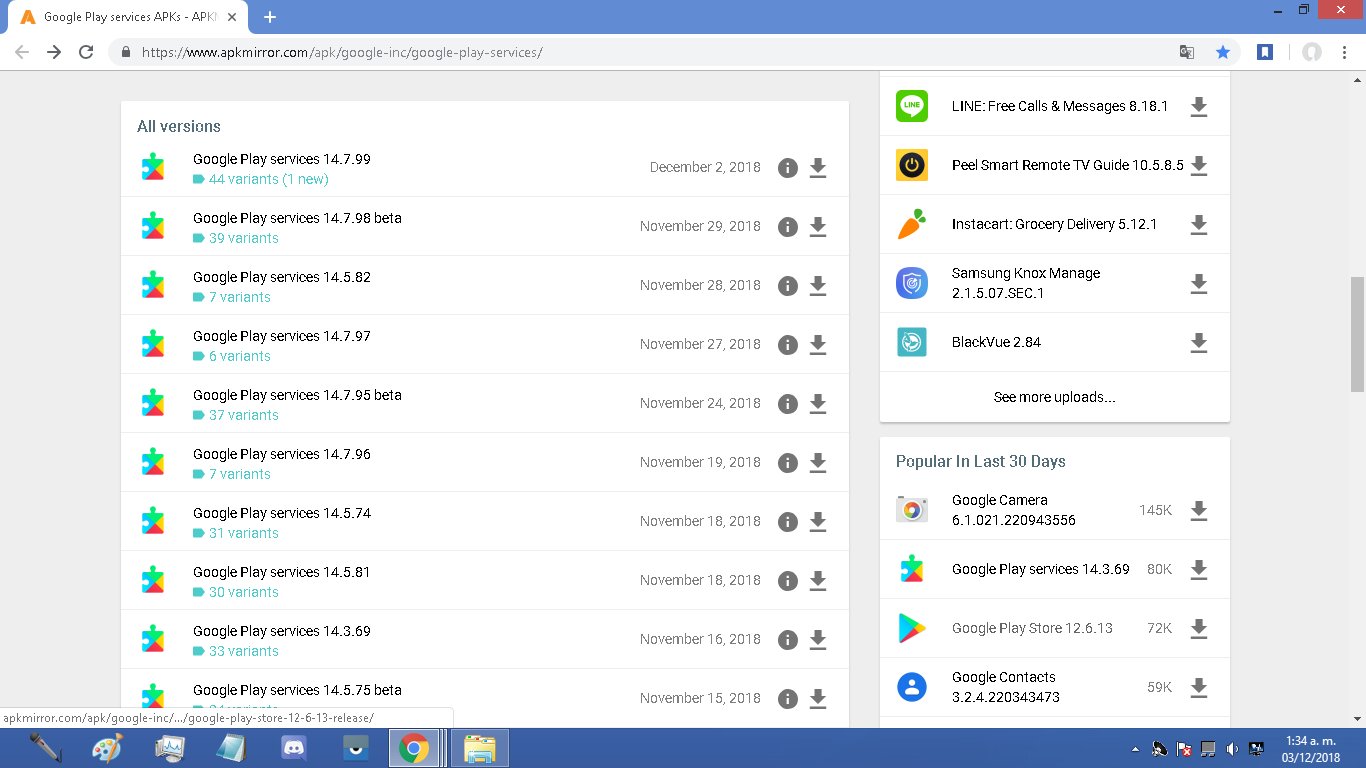Open the taskbar clock showing 1:34 a. m.
Screen dimensions: 1366x768
pos(1311,748)
